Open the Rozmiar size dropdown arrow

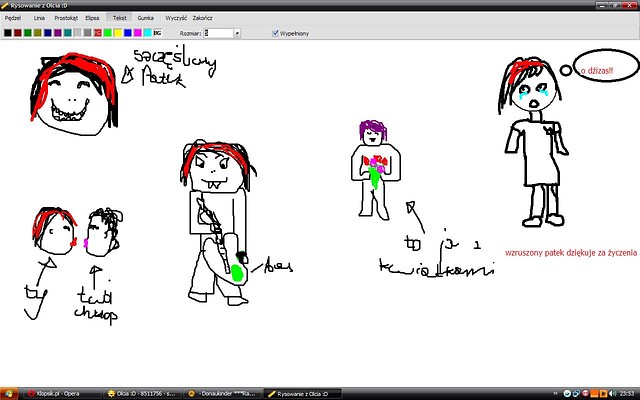tap(237, 33)
